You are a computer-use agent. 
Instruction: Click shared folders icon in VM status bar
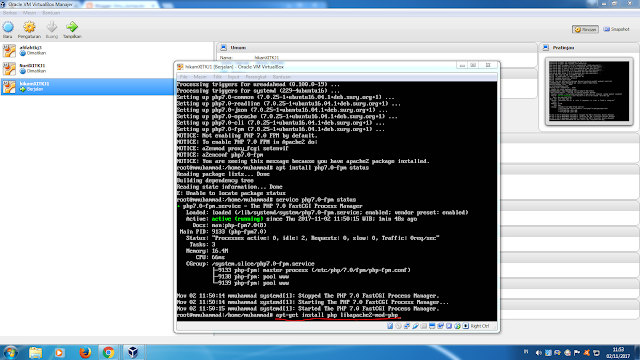pos(423,326)
